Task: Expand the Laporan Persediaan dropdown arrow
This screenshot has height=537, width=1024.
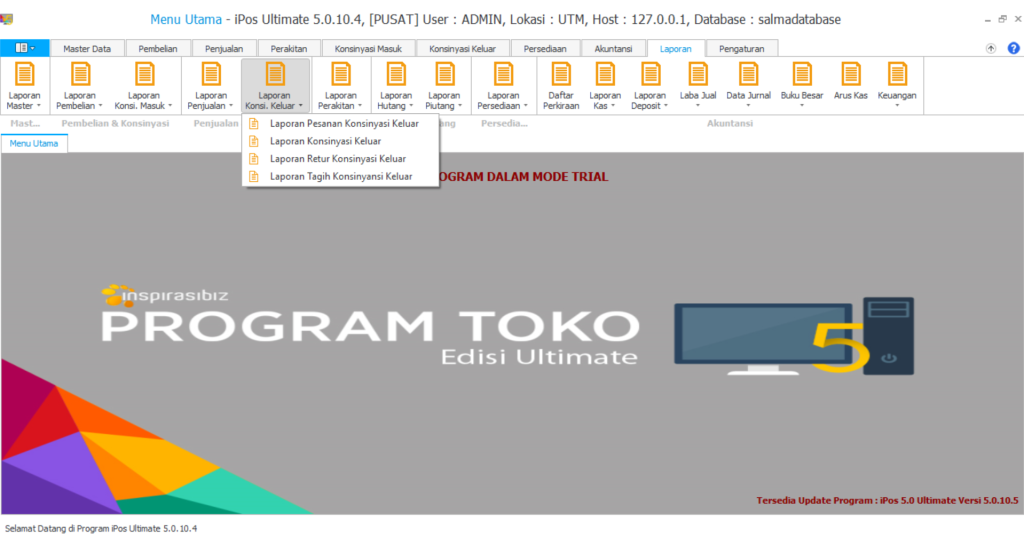Action: [x=525, y=106]
